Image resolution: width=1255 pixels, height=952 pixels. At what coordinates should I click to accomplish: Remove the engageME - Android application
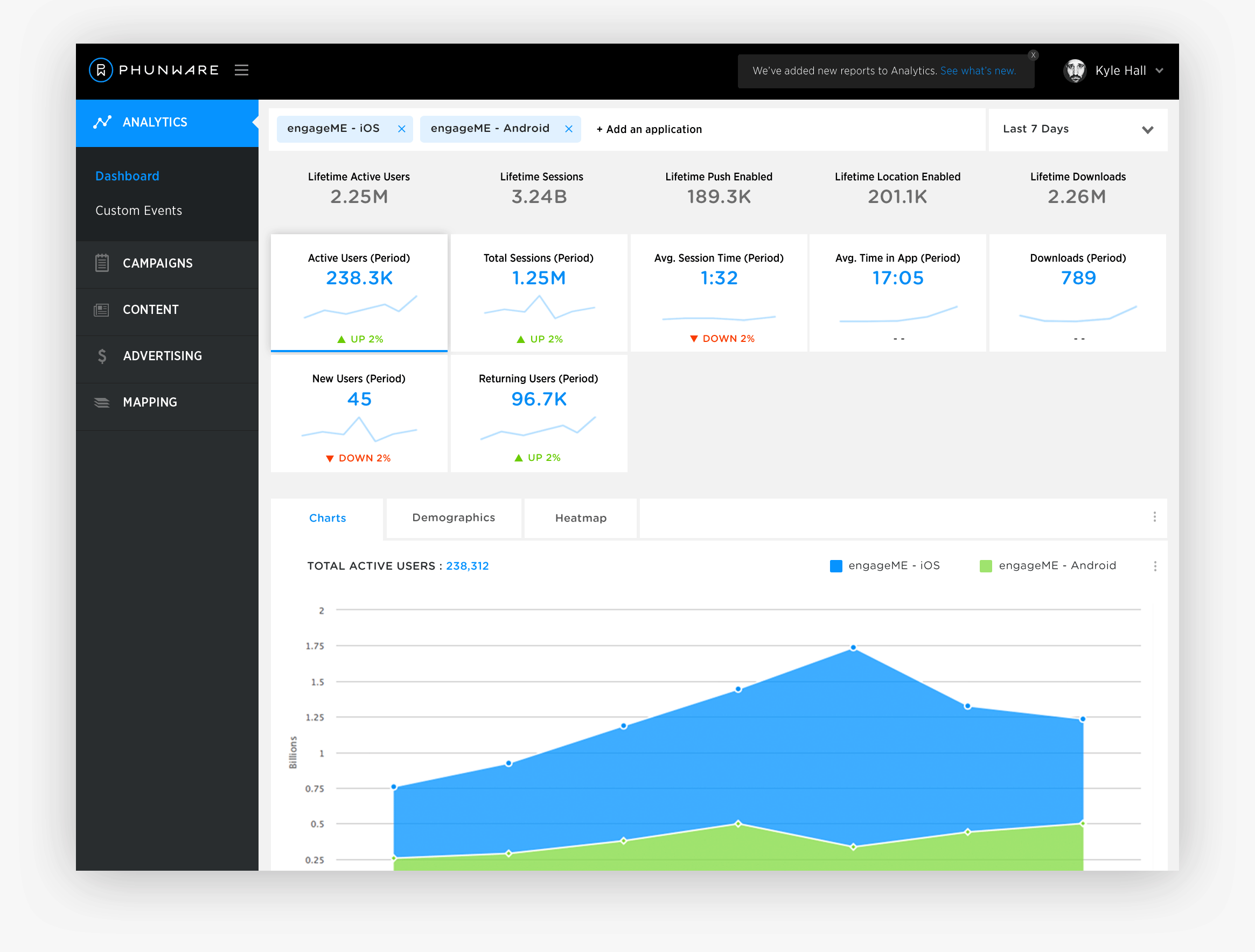point(568,129)
